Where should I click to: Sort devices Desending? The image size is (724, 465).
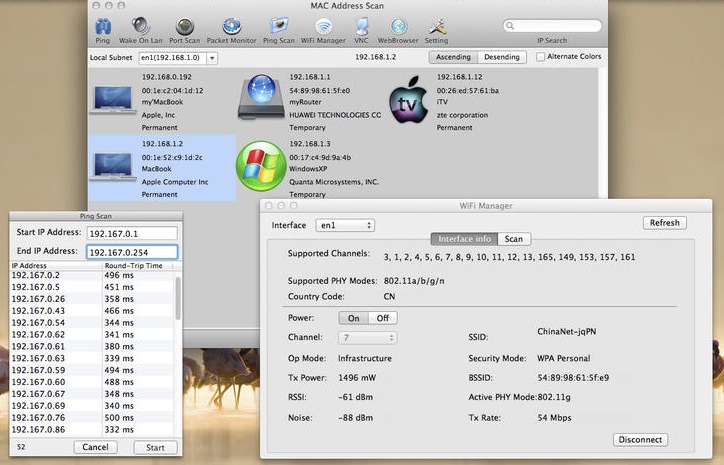[x=502, y=57]
